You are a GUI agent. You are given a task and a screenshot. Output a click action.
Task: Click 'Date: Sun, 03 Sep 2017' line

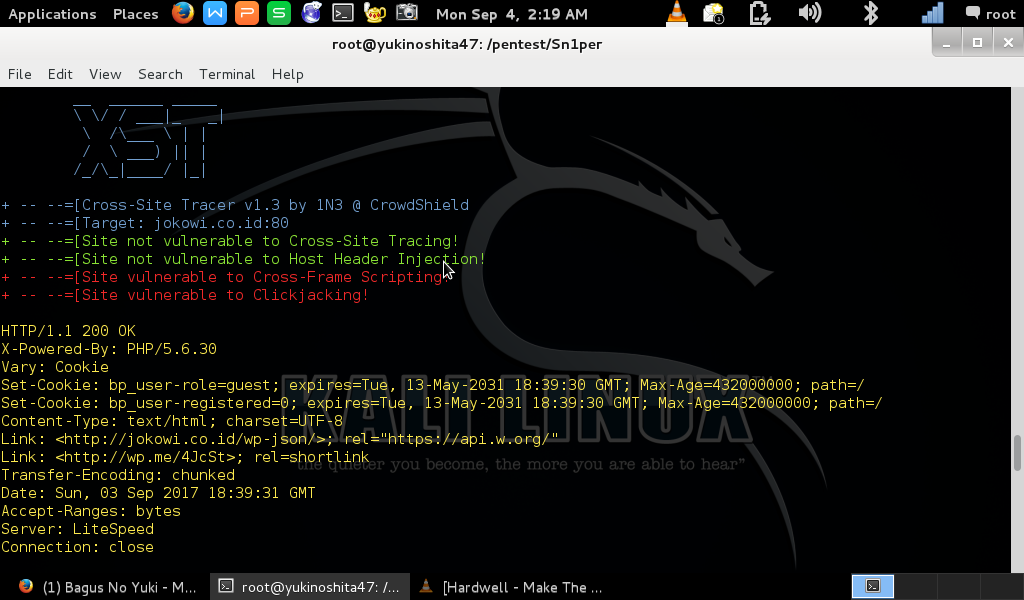[158, 493]
